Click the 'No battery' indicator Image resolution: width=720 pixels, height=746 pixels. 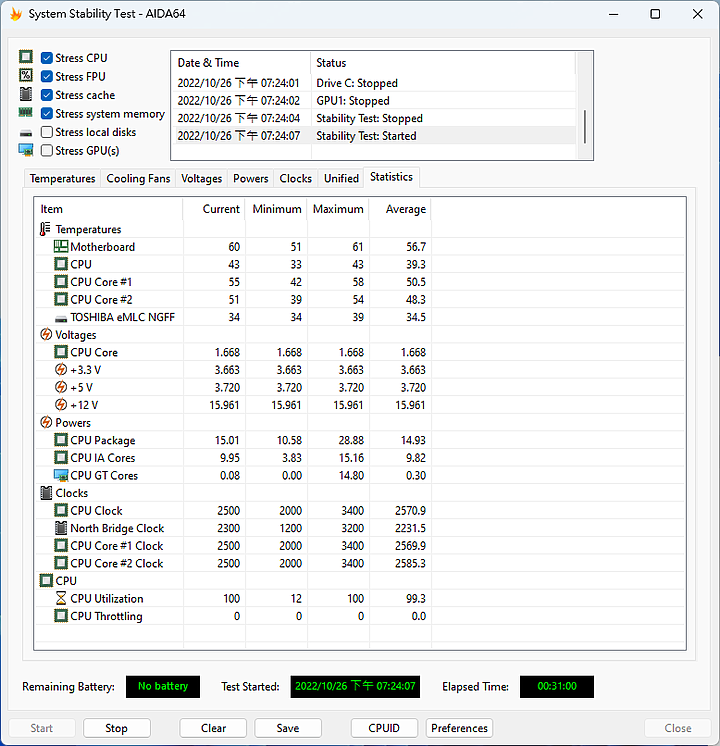pyautogui.click(x=163, y=687)
